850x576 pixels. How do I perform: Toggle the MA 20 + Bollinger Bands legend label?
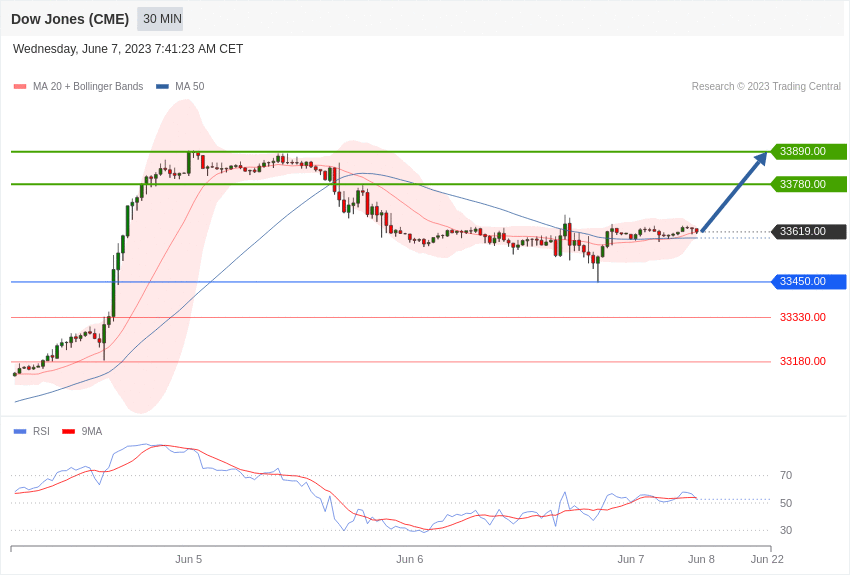[88, 87]
